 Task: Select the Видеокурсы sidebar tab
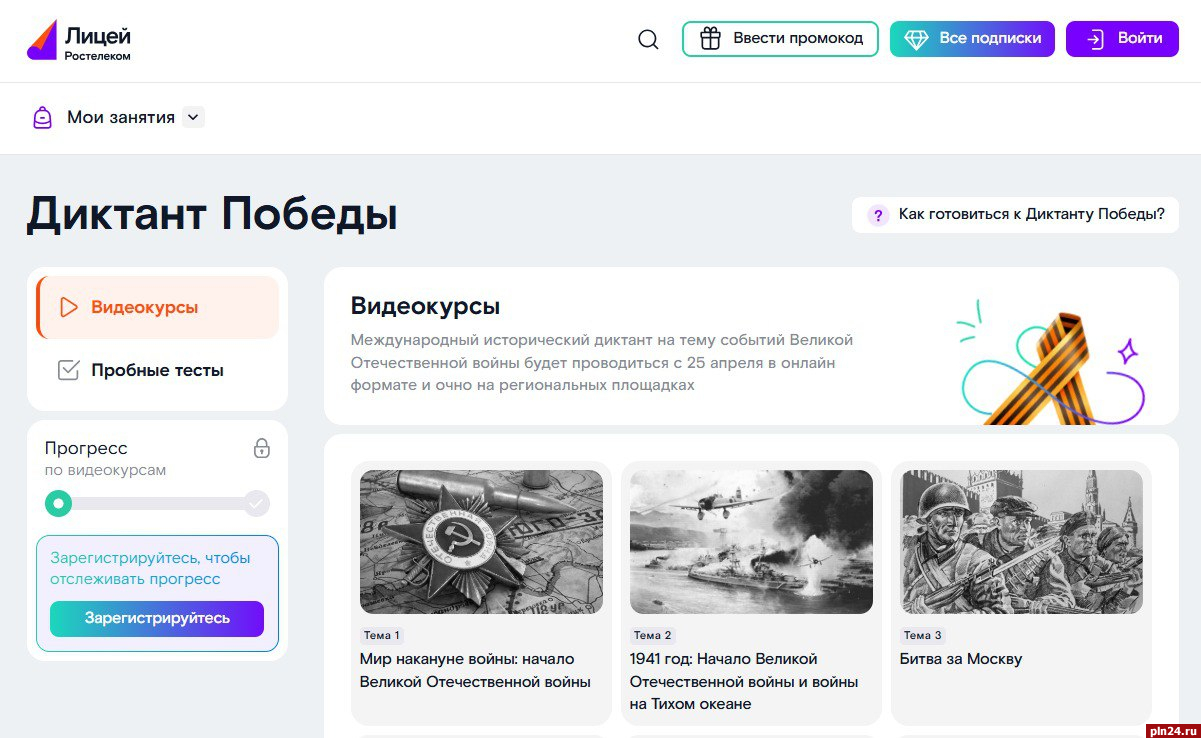coord(157,307)
